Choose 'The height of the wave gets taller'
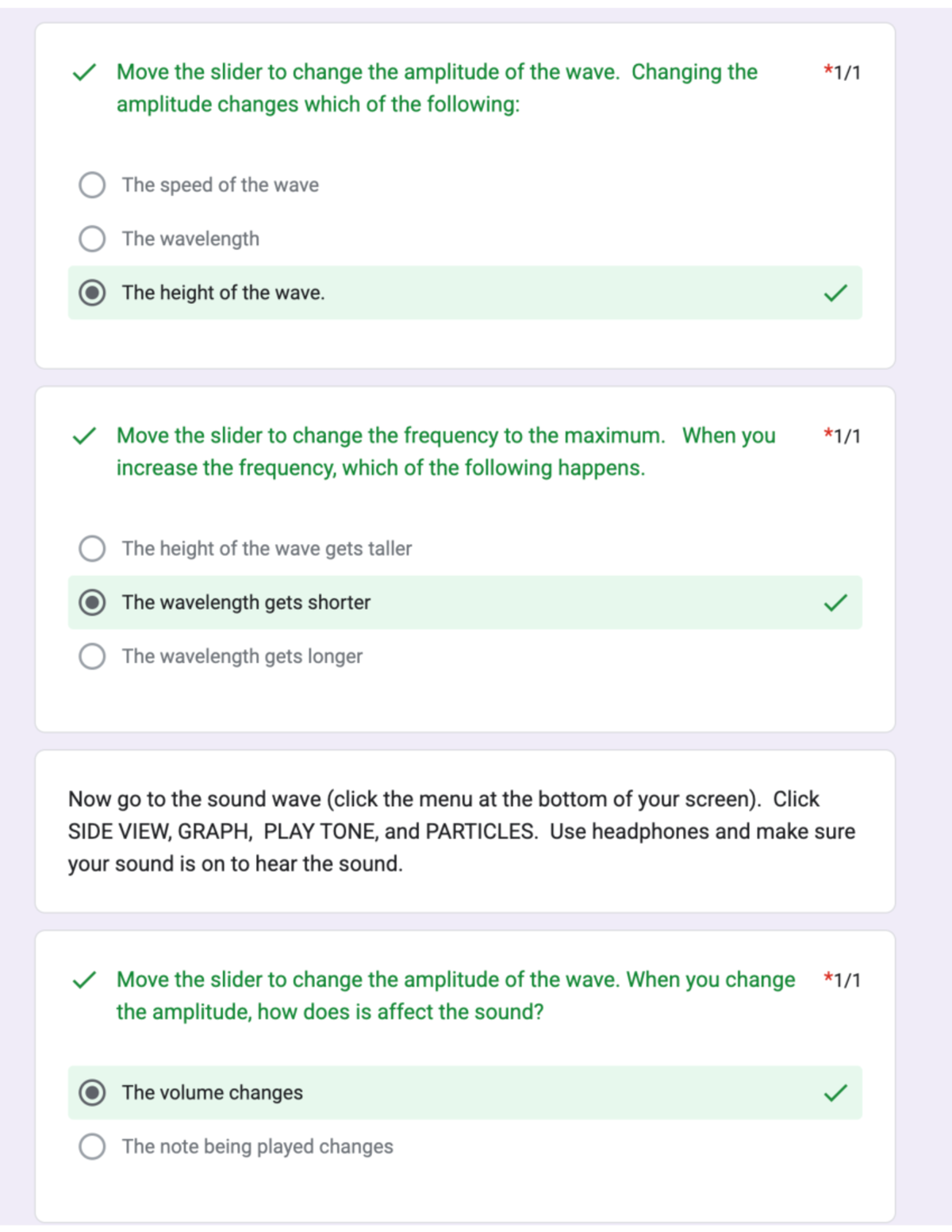Viewport: 952px width, 1232px height. click(92, 548)
